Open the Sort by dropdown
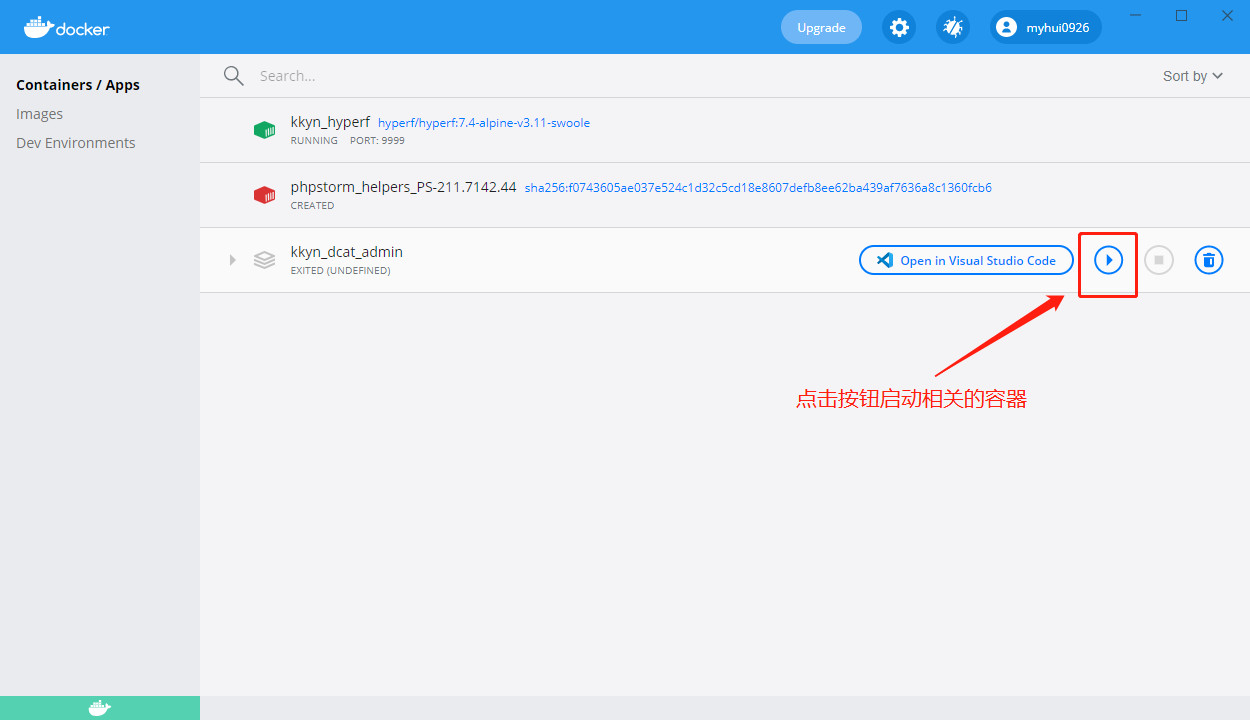This screenshot has width=1250, height=720. (1192, 75)
